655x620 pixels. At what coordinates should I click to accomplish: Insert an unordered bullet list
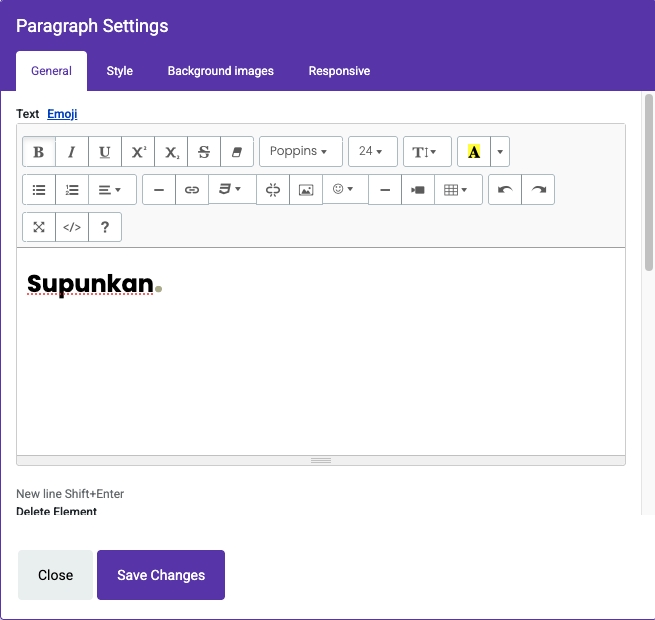tap(39, 190)
